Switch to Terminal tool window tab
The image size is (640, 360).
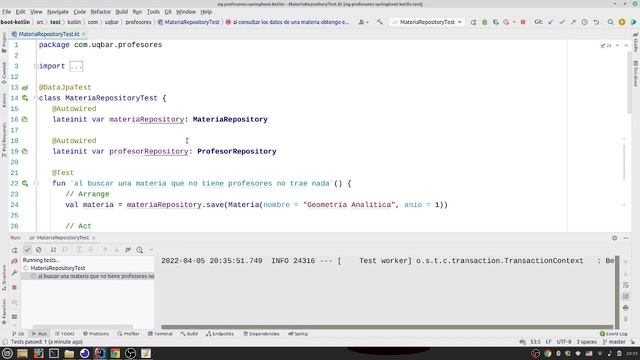(x=160, y=333)
